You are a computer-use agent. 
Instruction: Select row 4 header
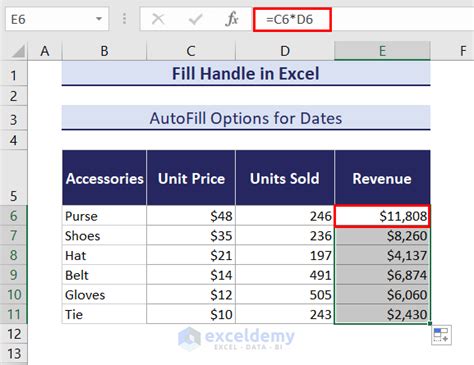[13, 140]
